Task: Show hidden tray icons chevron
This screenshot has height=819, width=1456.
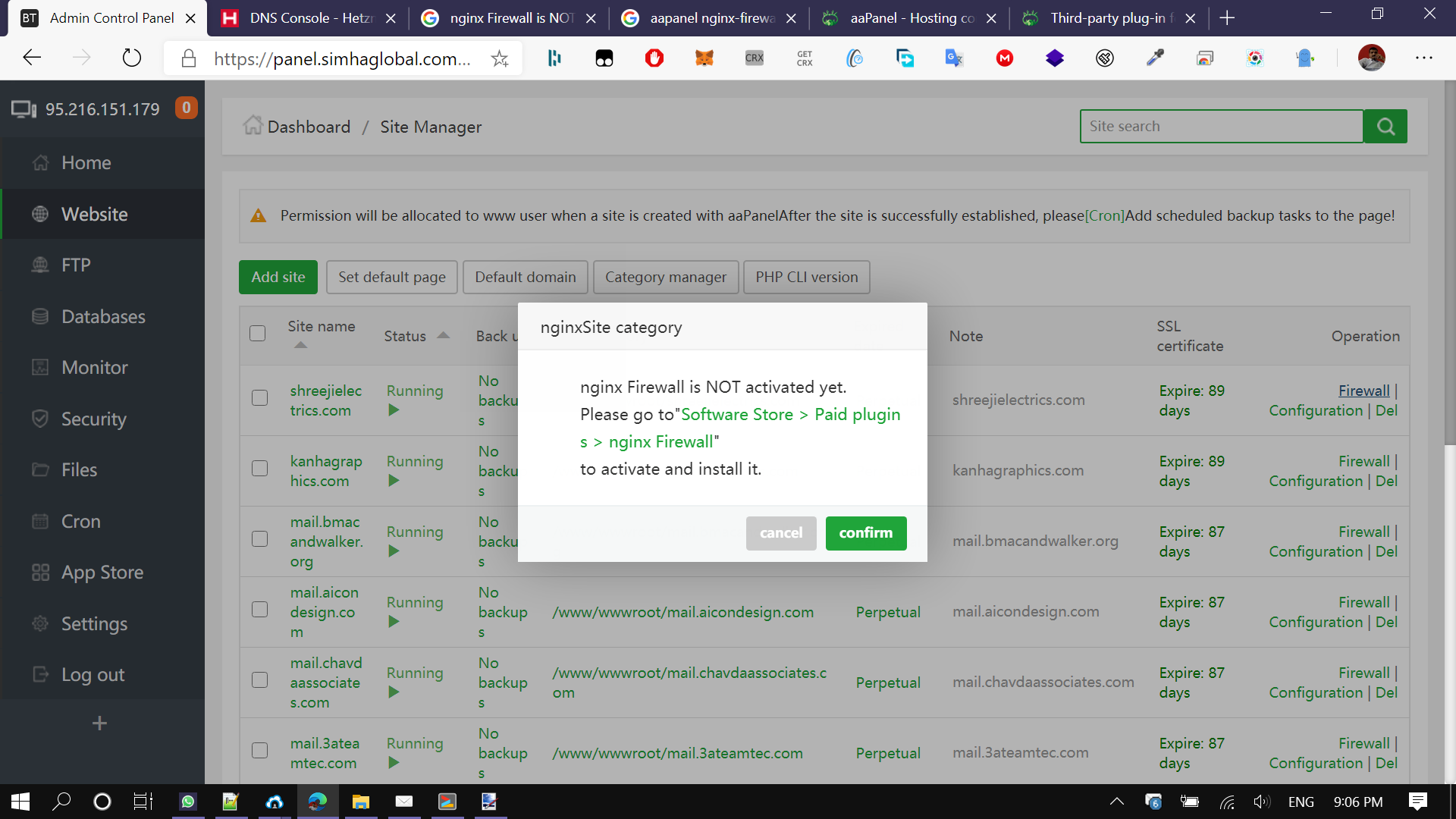Action: point(1117,802)
